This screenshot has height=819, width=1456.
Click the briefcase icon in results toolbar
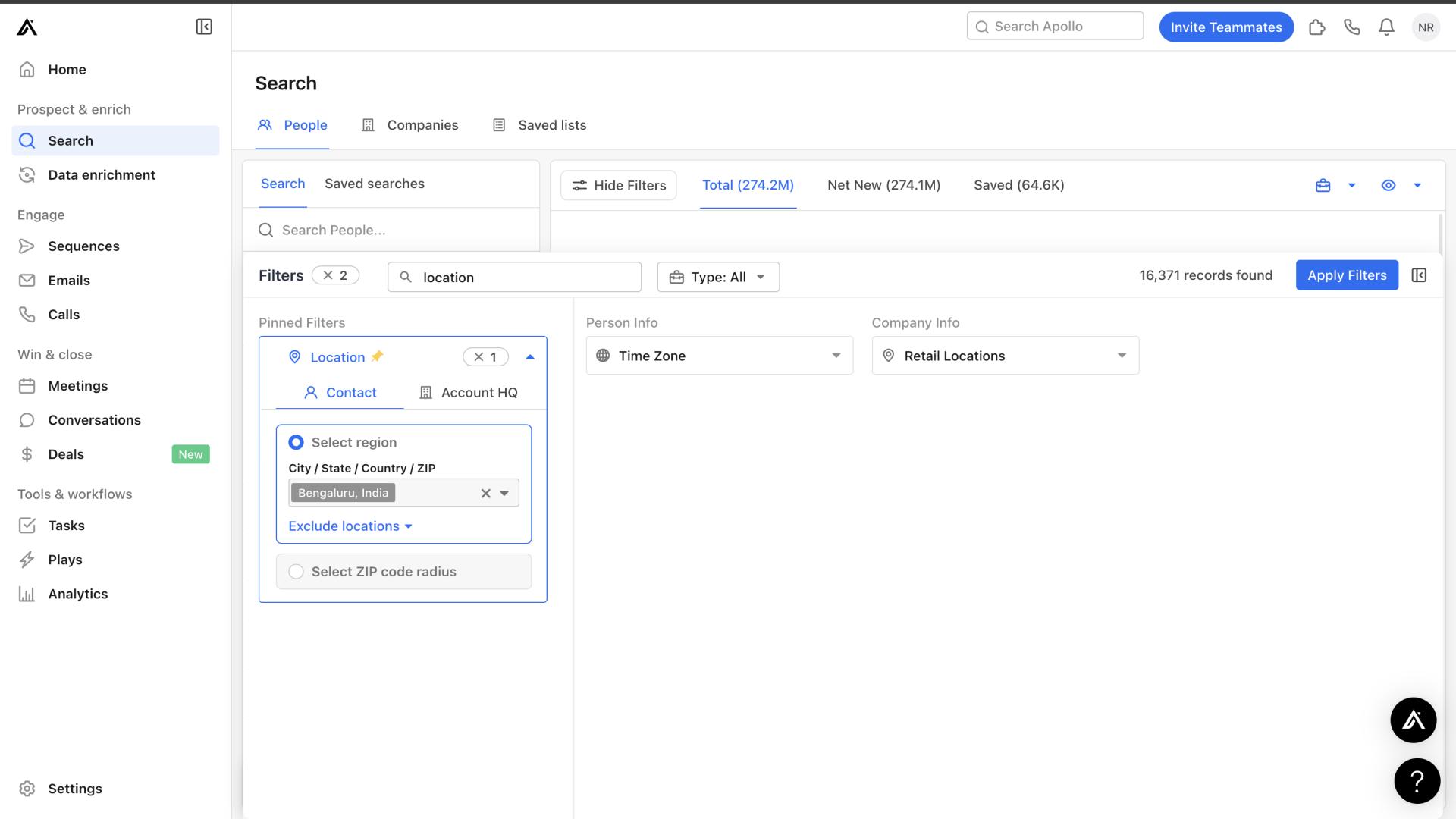pos(1323,186)
